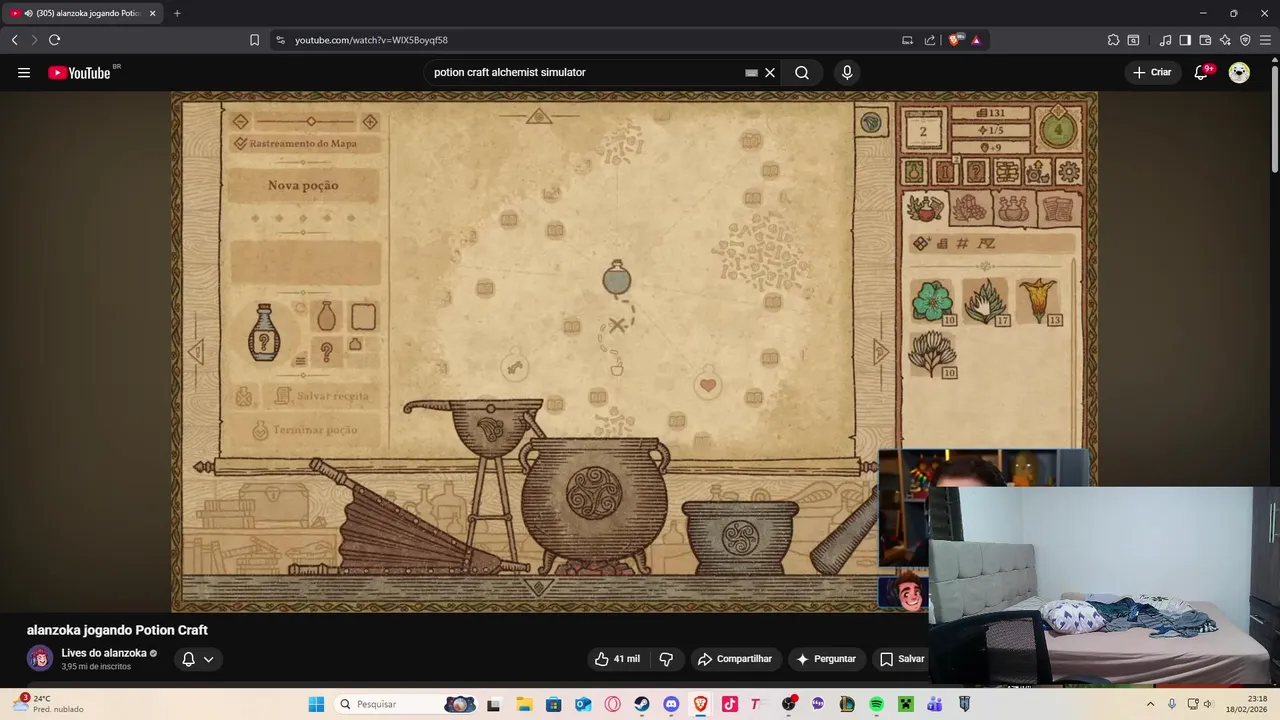Select the potion bottle with question mark
This screenshot has width=1280, height=720.
point(264,332)
